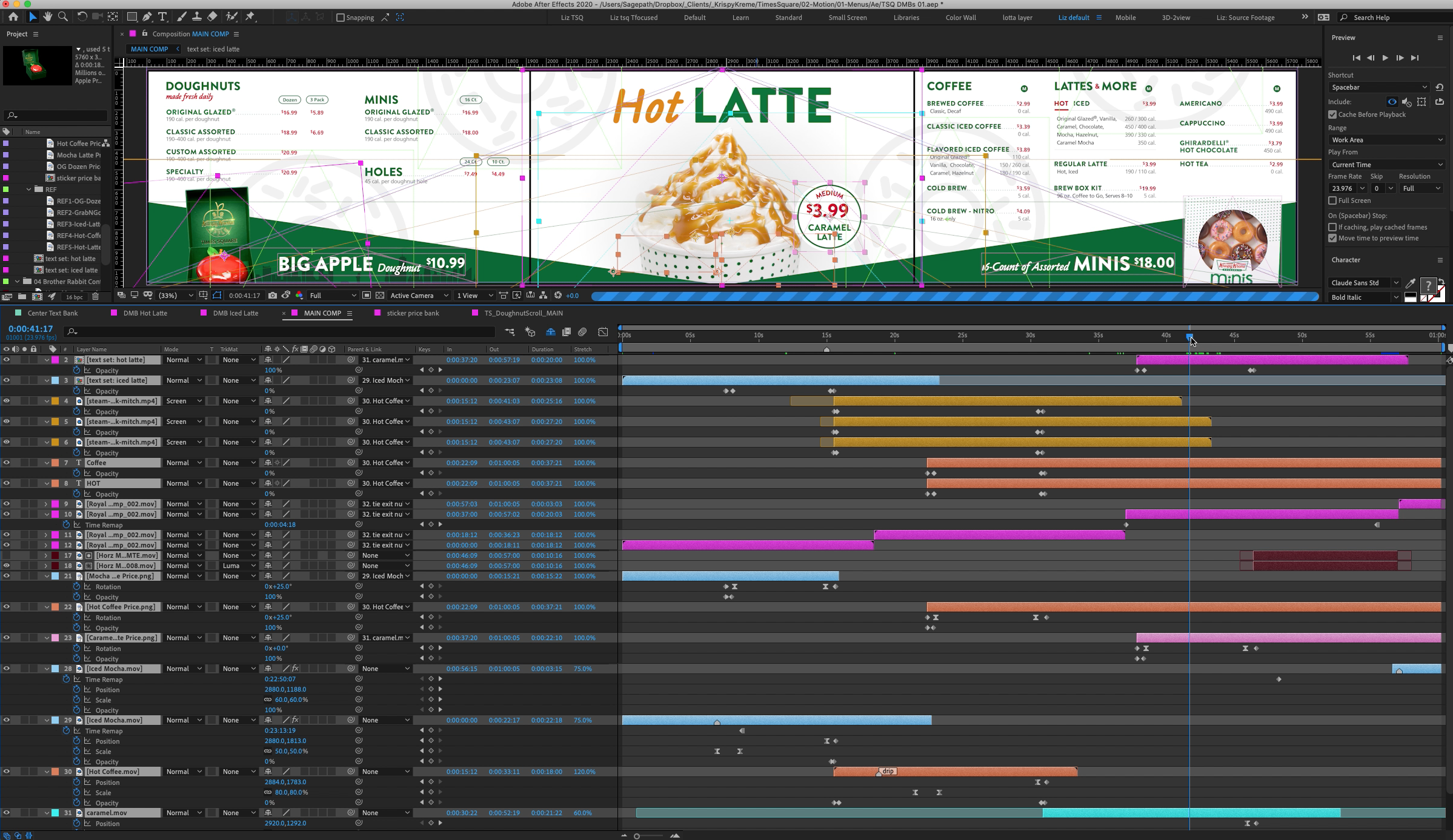Collapse the REF folder in Project

click(x=28, y=190)
